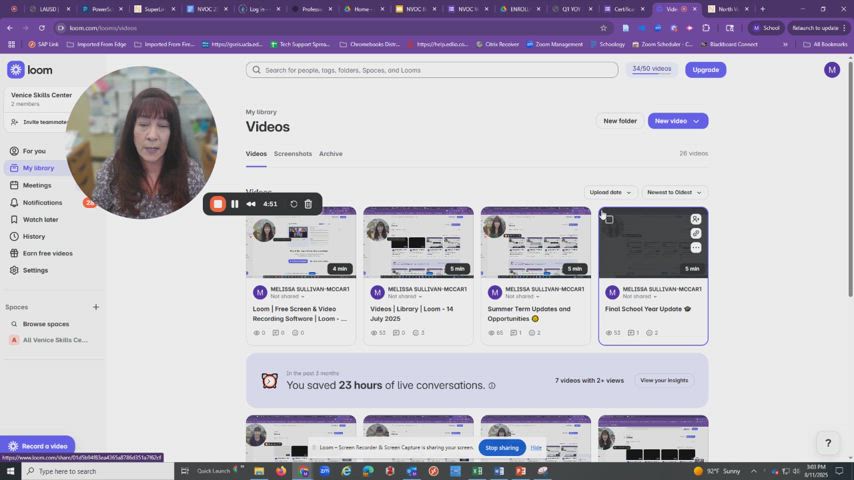Open the Videos | Library | Loom thumbnail

pos(418,242)
